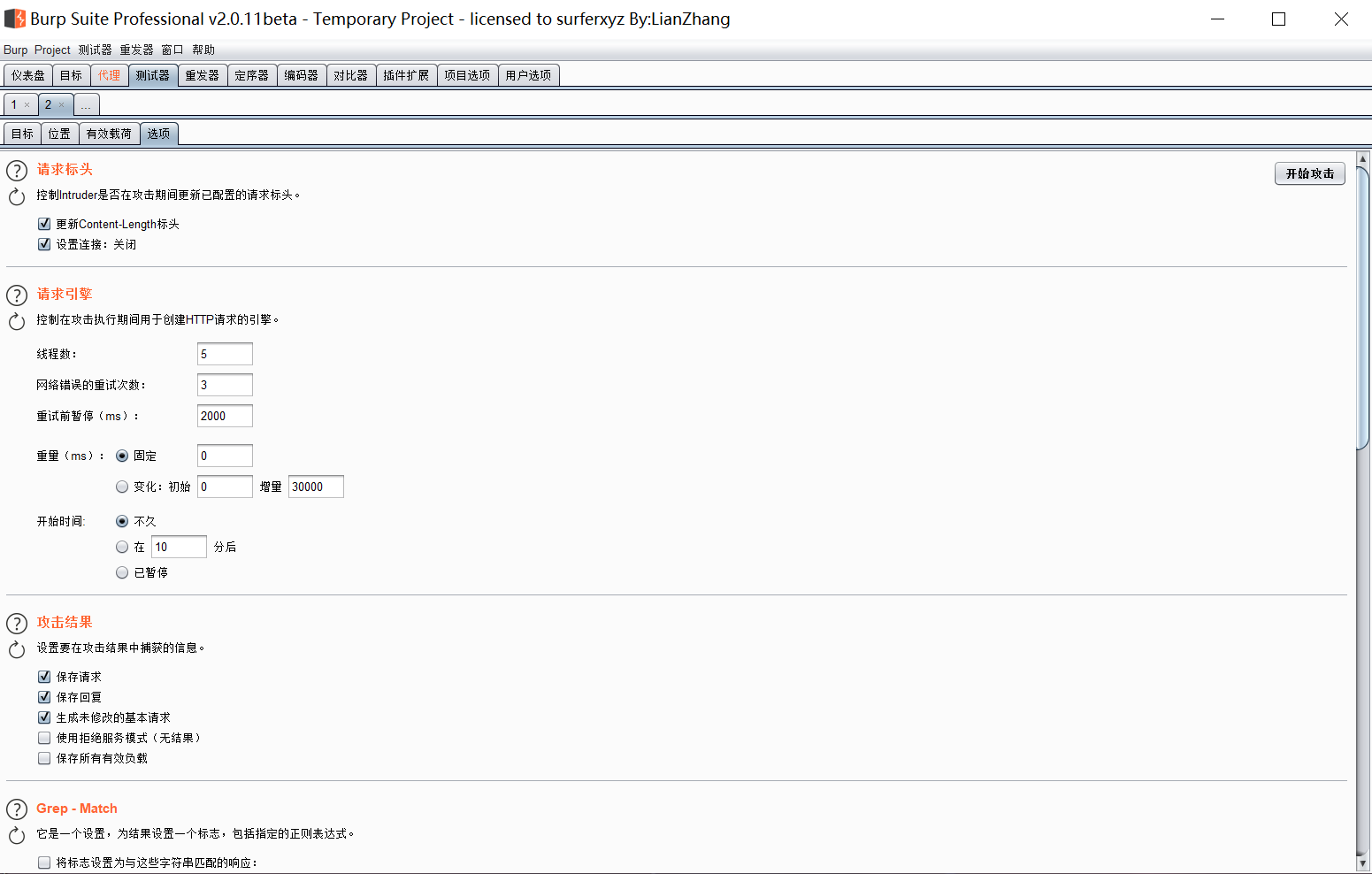Switch to 对比器 tab
1372x874 pixels.
(x=351, y=75)
